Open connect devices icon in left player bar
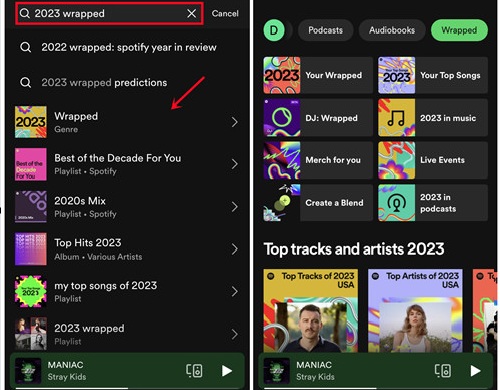Image resolution: width=500 pixels, height=390 pixels. (x=194, y=370)
